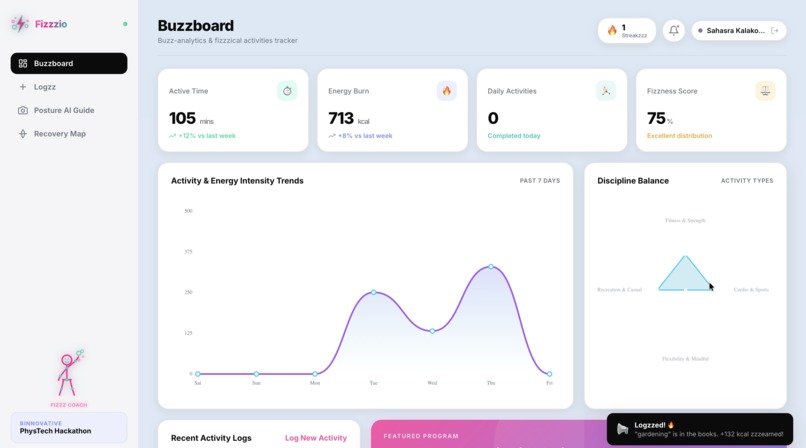Open the streak flame counter badge
Screen dimensions: 806x448
pos(627,31)
